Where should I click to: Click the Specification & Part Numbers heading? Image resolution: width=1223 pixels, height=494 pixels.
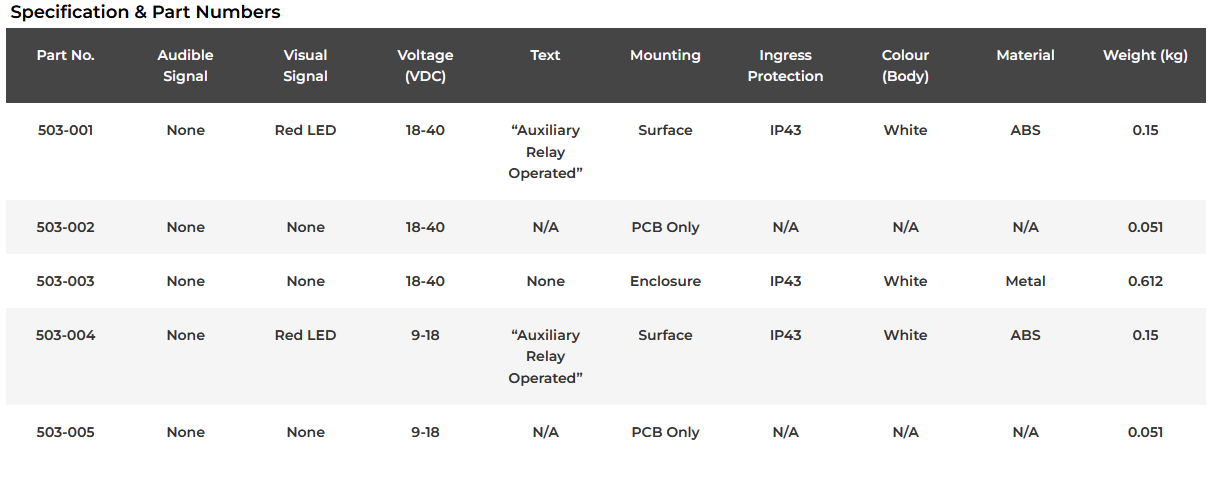(145, 12)
